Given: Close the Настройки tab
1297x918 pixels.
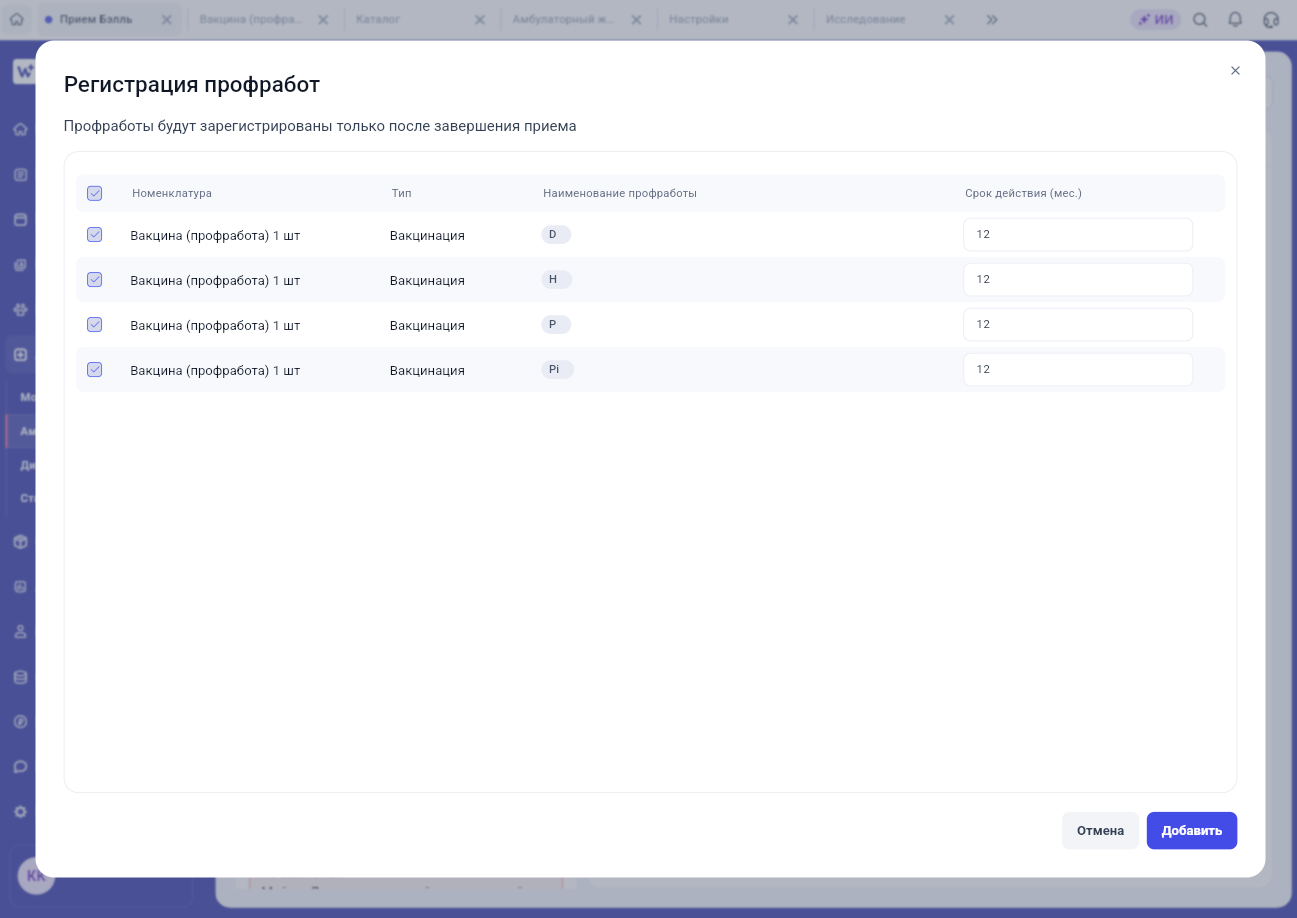Looking at the screenshot, I should [793, 19].
